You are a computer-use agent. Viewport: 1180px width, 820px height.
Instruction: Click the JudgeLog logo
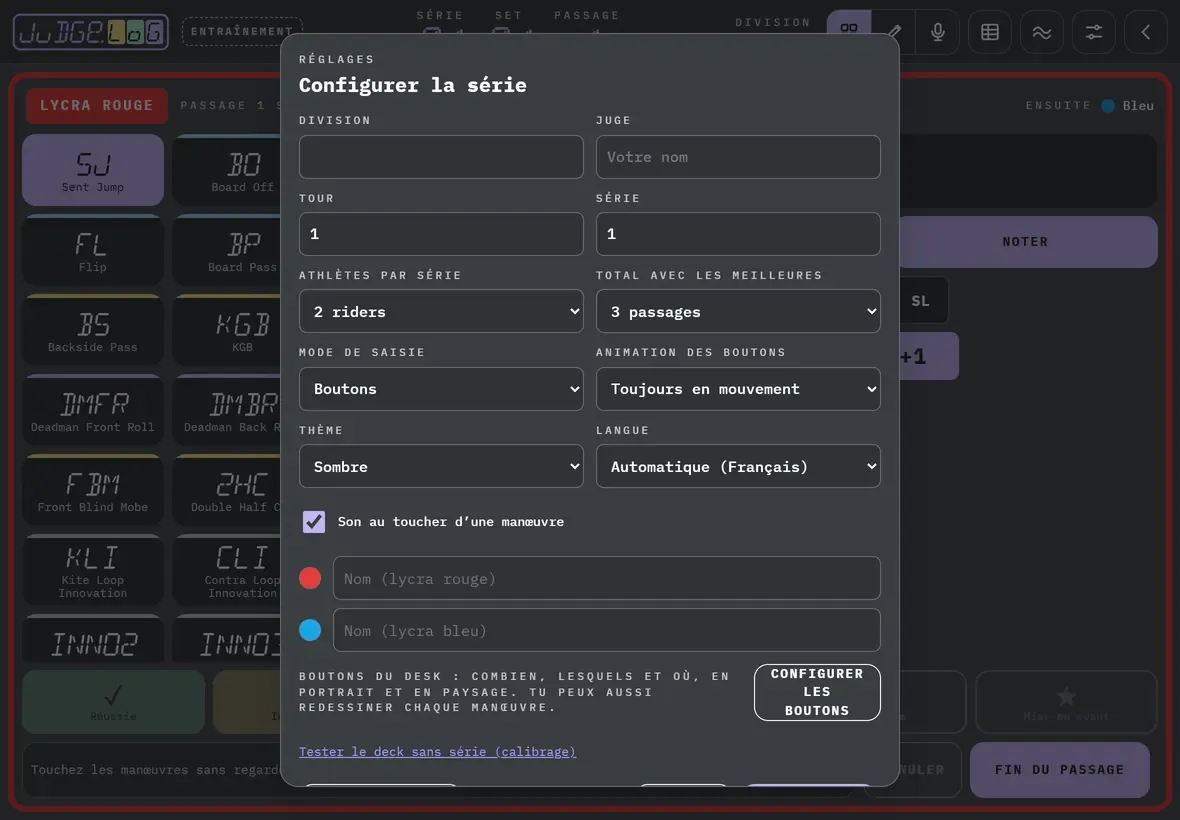click(x=91, y=32)
